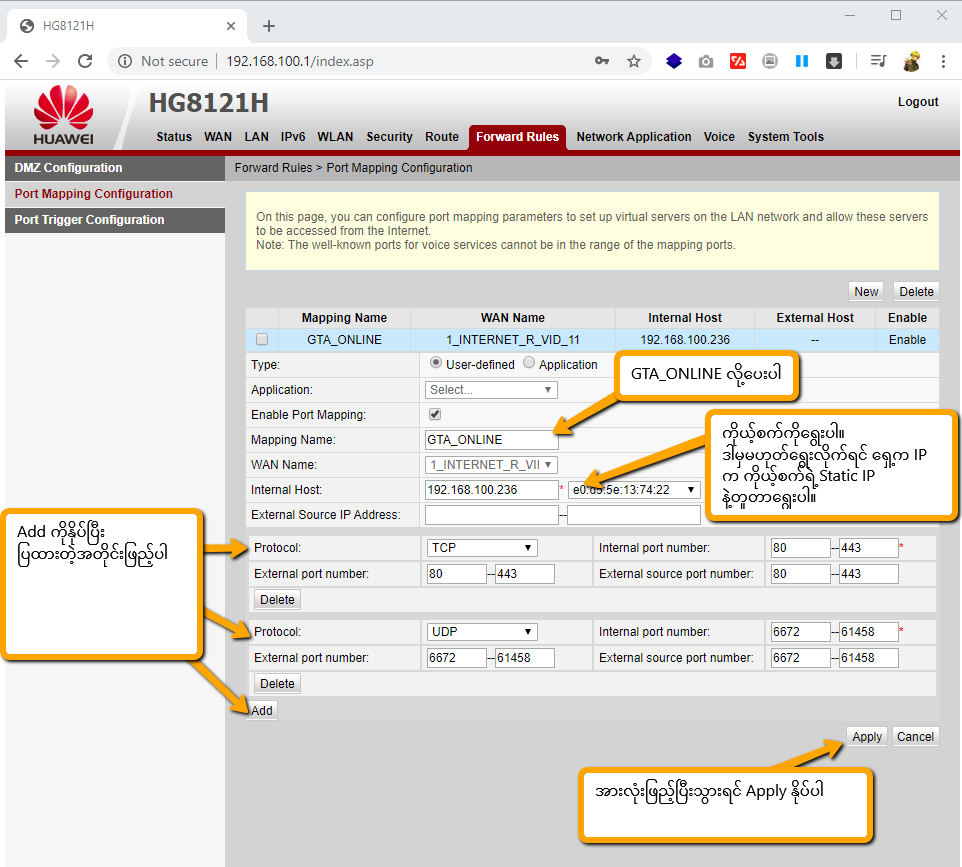Tick the checkbox for GTA_ONLINE row

tap(262, 339)
